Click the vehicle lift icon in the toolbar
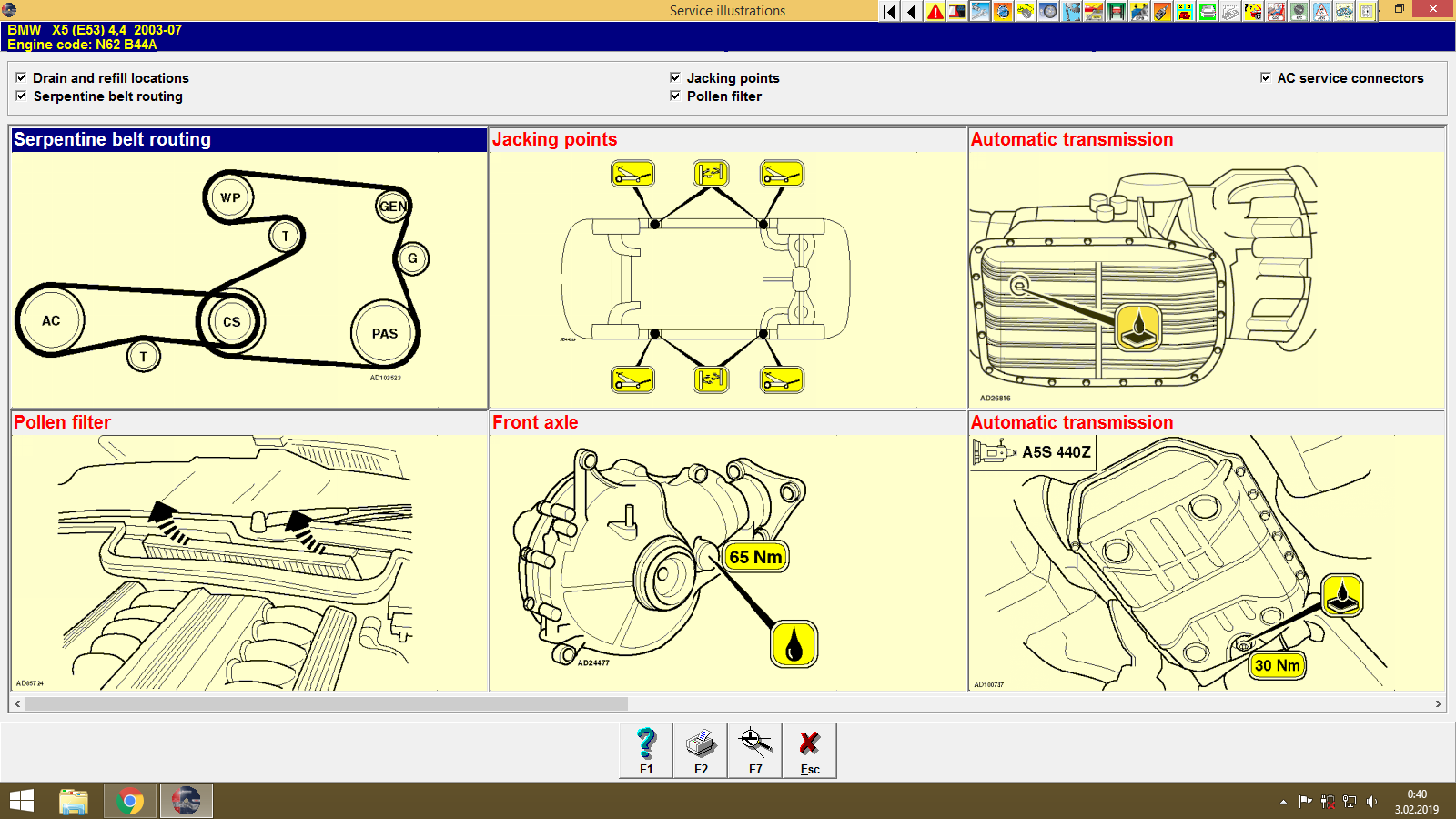This screenshot has width=1456, height=819. pyautogui.click(x=1116, y=11)
